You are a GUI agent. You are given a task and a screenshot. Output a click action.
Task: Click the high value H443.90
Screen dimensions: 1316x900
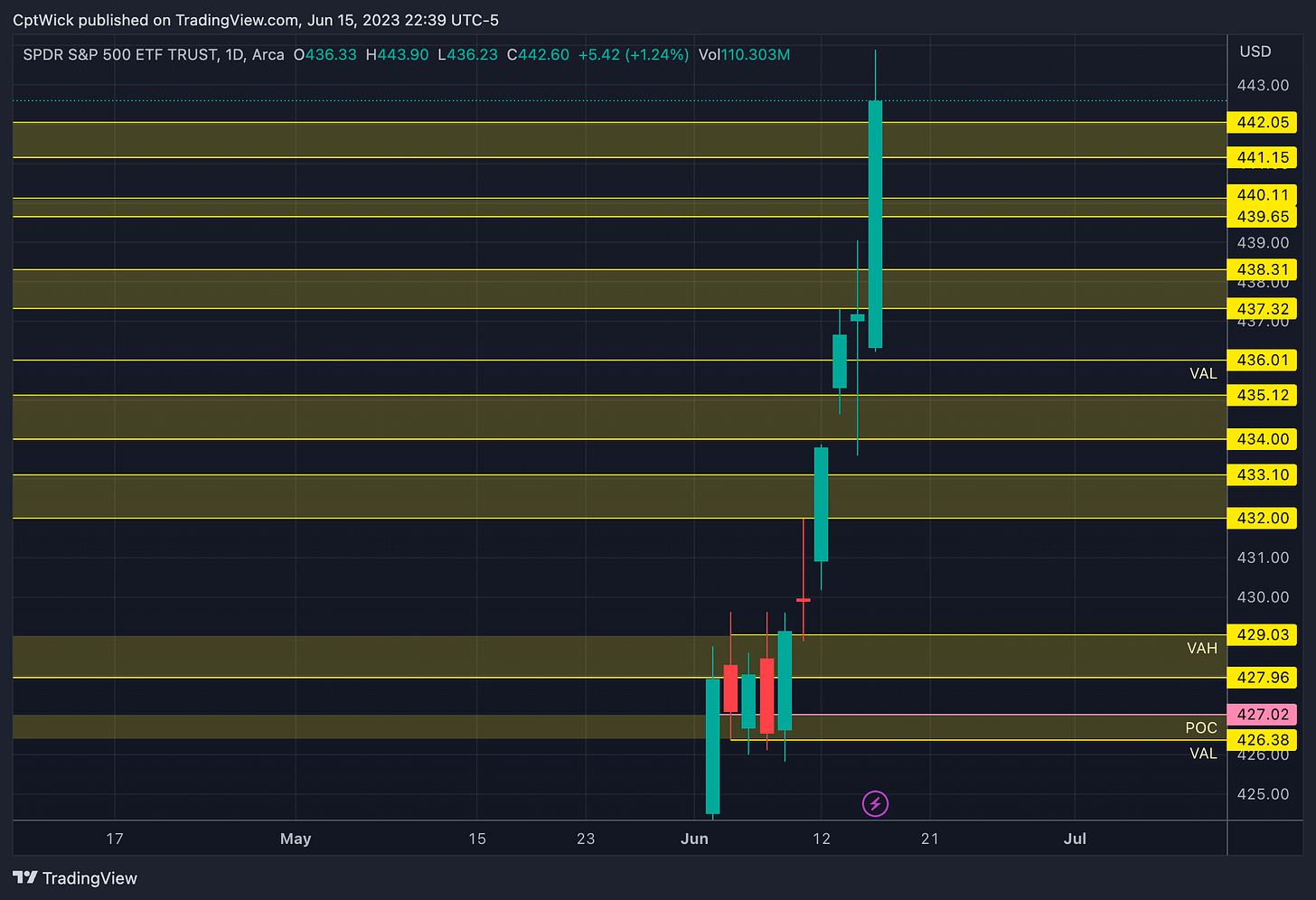pos(397,55)
